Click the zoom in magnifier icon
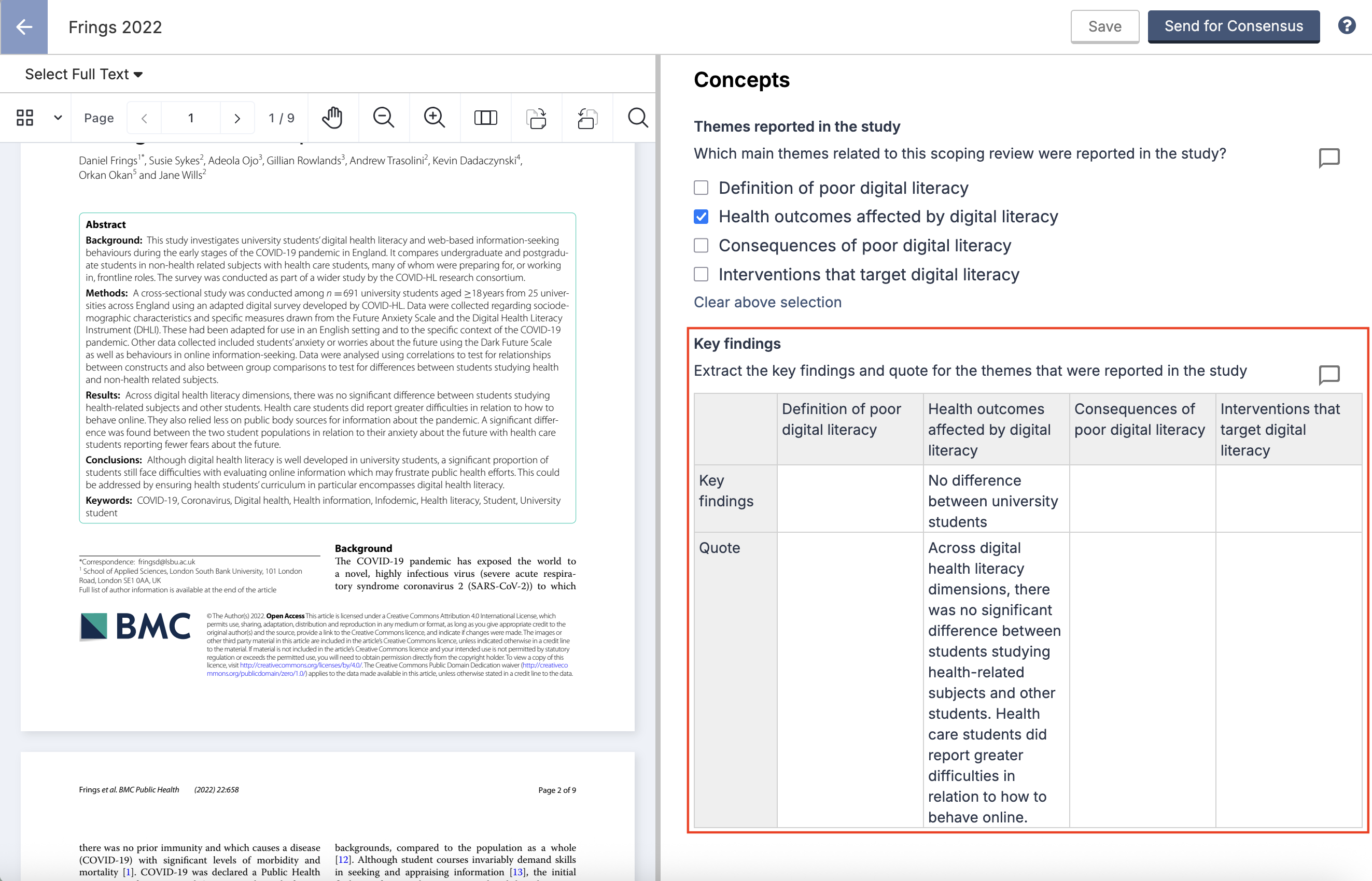Image resolution: width=1372 pixels, height=881 pixels. click(x=434, y=118)
